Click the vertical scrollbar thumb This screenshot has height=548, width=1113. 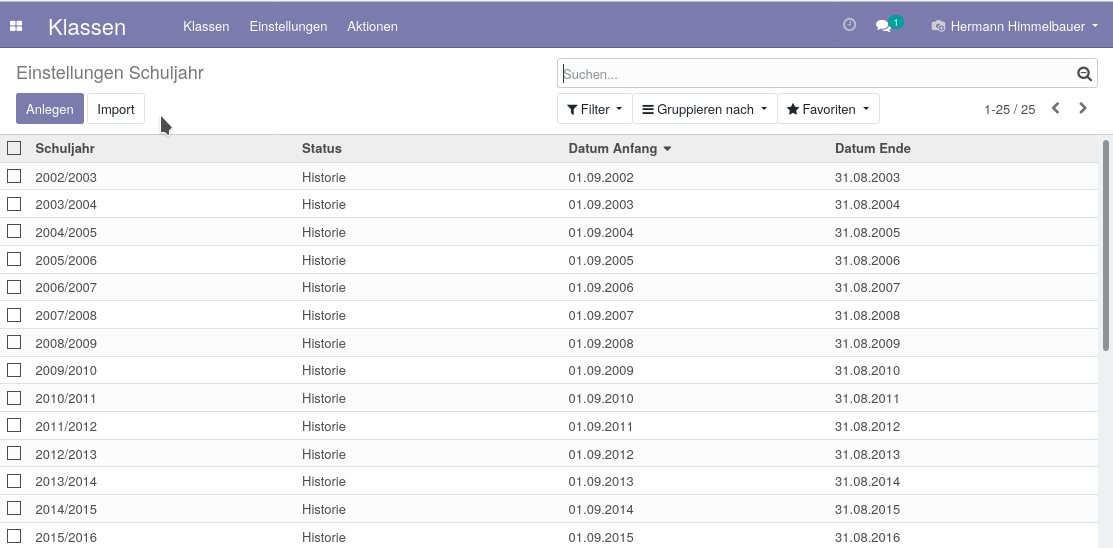[x=1106, y=245]
